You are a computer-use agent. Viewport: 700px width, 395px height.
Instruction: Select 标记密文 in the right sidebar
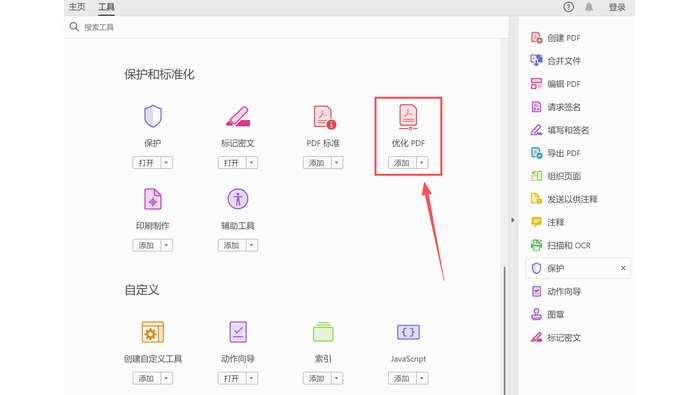(555, 337)
